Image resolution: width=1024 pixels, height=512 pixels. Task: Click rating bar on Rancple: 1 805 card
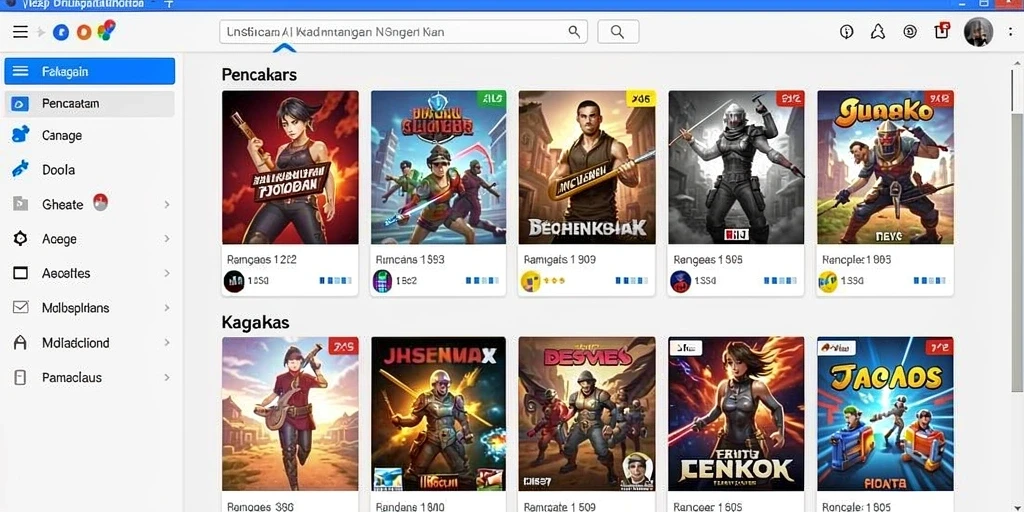(x=930, y=281)
